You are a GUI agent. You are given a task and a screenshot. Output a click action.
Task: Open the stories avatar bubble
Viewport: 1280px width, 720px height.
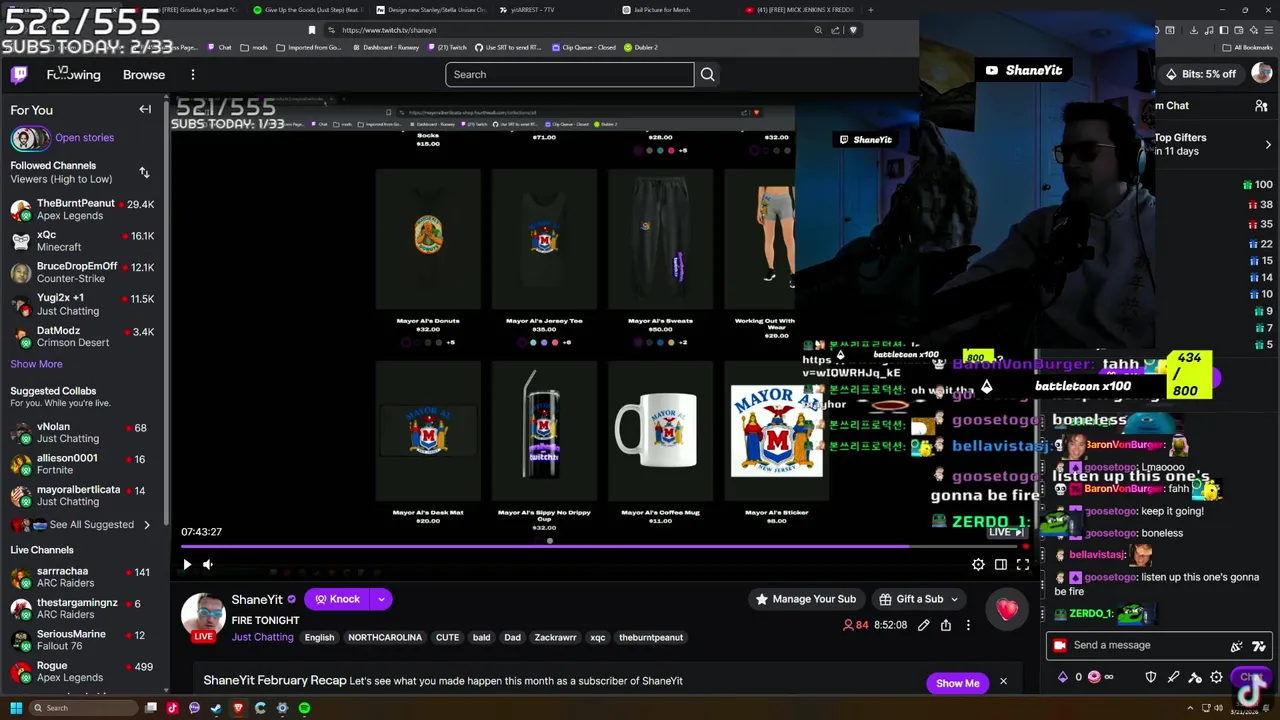pyautogui.click(x=30, y=138)
